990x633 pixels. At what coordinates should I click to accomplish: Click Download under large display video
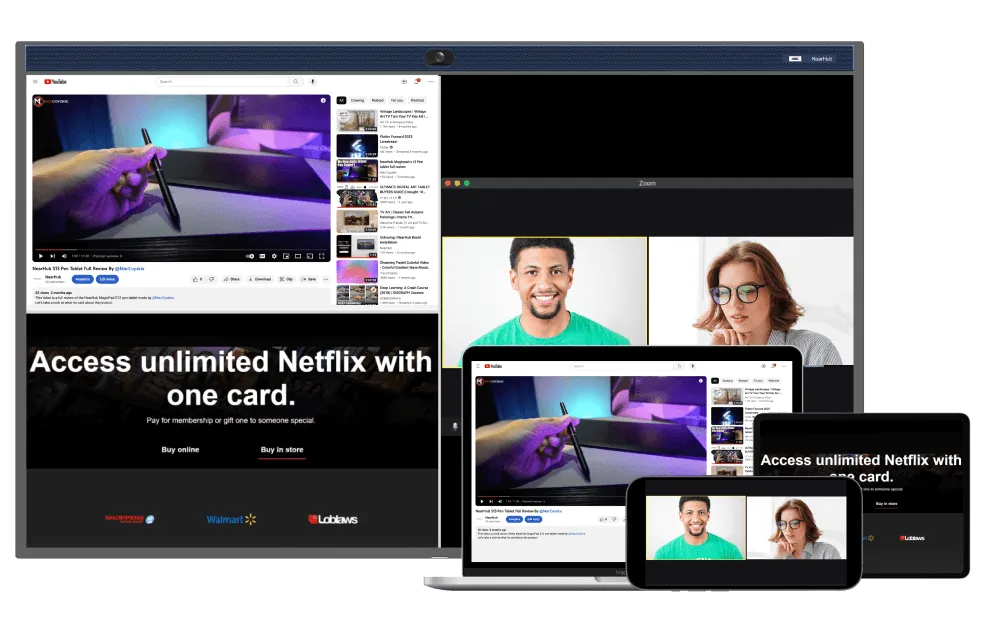click(259, 279)
